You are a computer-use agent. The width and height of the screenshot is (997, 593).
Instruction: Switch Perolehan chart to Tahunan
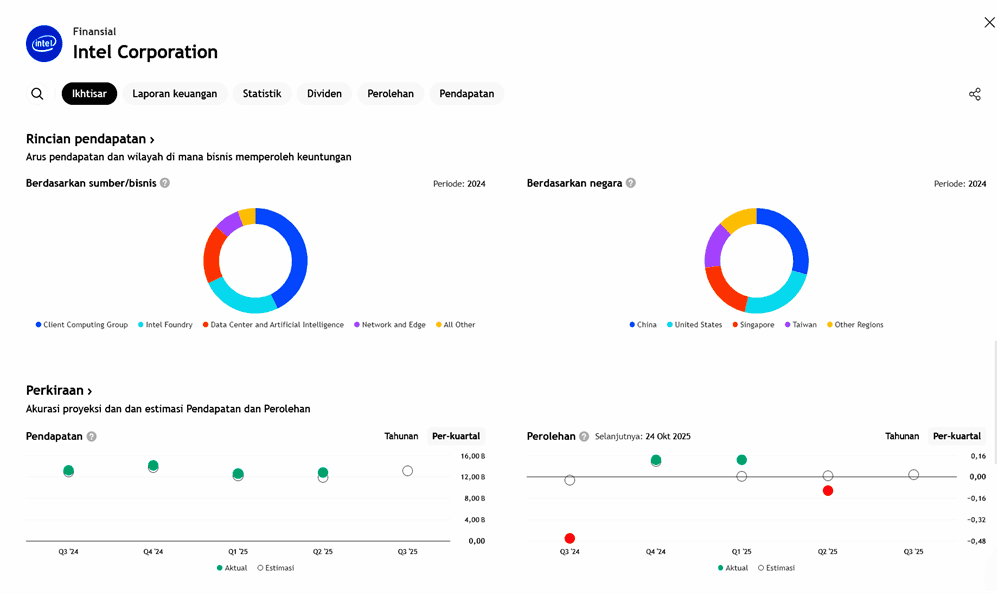click(x=901, y=436)
